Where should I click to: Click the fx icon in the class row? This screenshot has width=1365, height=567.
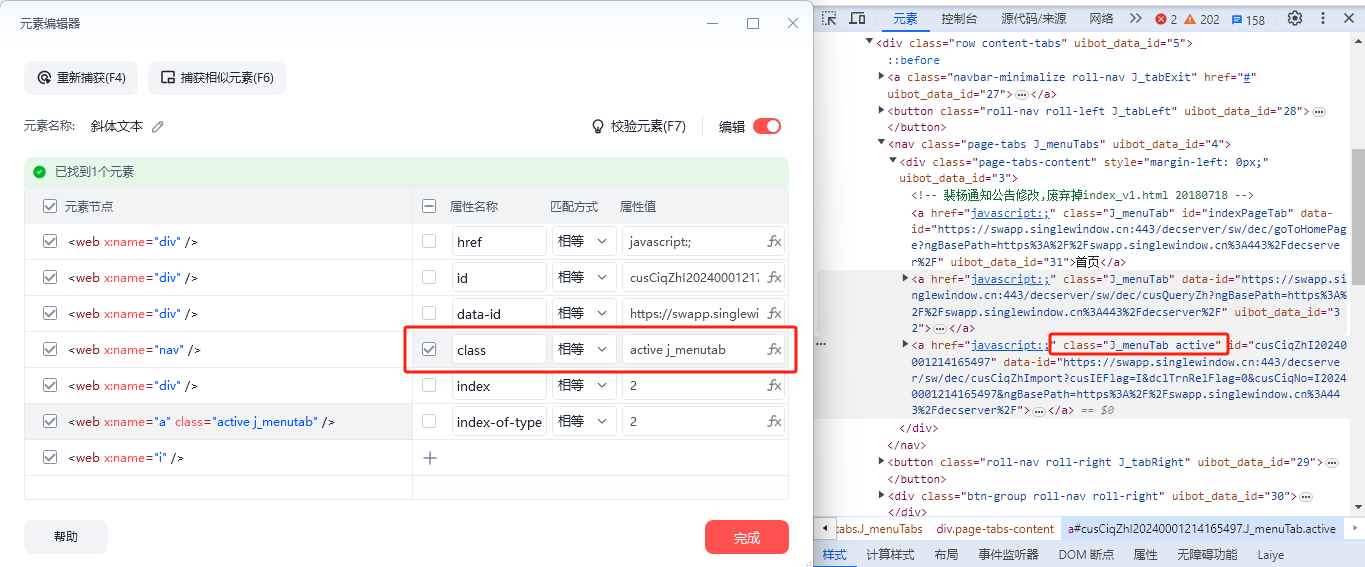pyautogui.click(x=774, y=350)
